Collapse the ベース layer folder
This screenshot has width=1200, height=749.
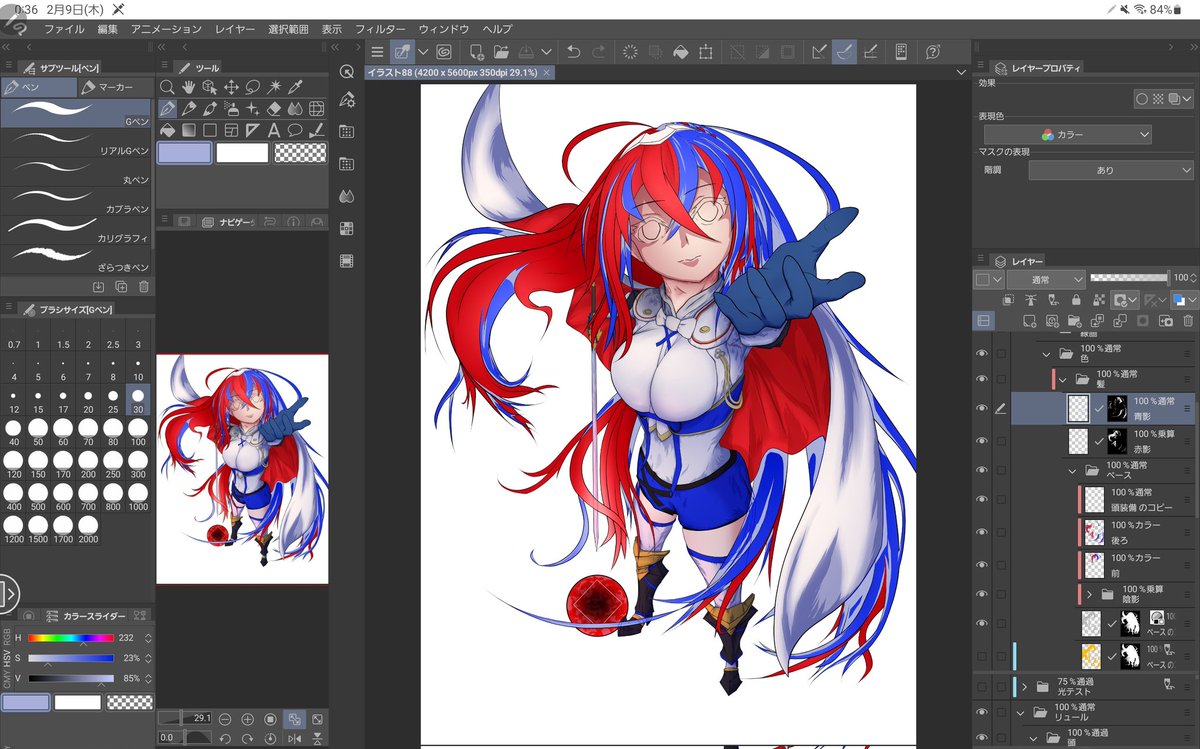click(x=1073, y=469)
